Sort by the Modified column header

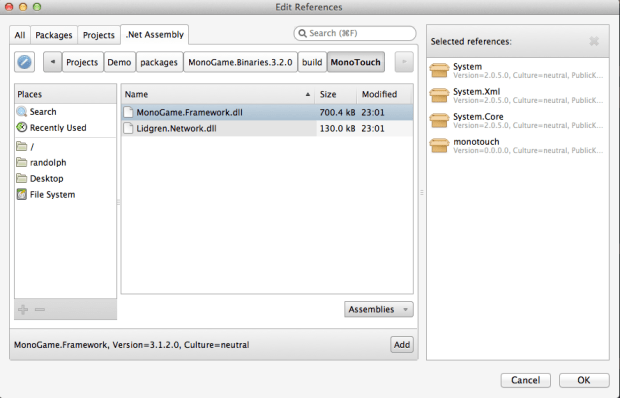tap(385, 94)
